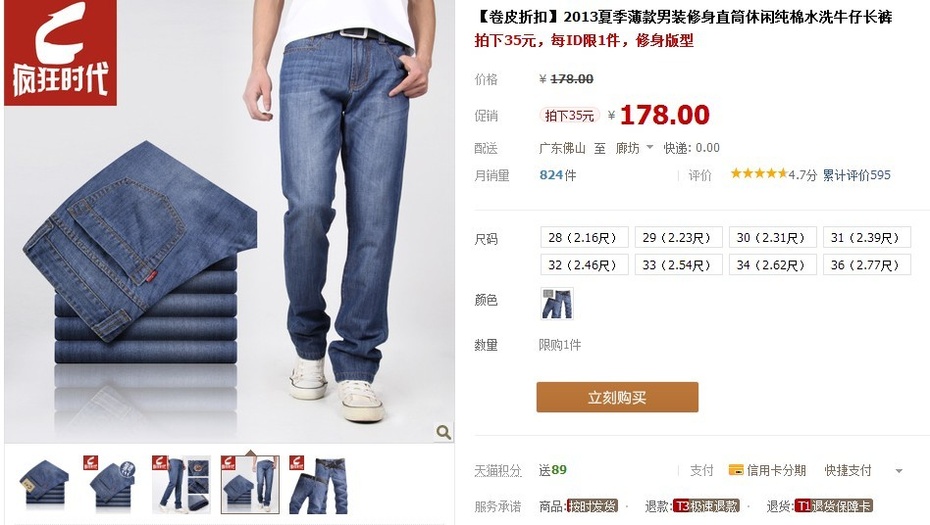Select size 28 (2.16尺)
The image size is (930, 525).
pos(584,237)
